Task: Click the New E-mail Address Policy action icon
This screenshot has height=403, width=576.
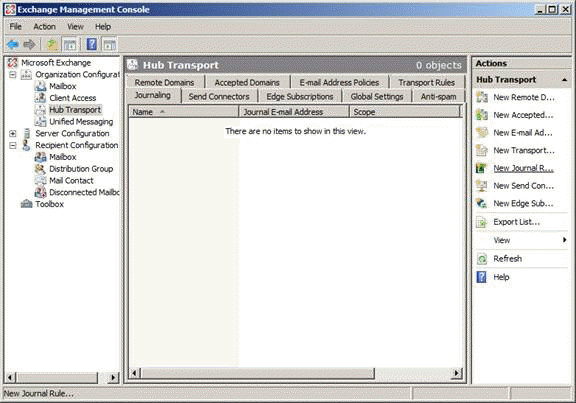Action: 482,133
